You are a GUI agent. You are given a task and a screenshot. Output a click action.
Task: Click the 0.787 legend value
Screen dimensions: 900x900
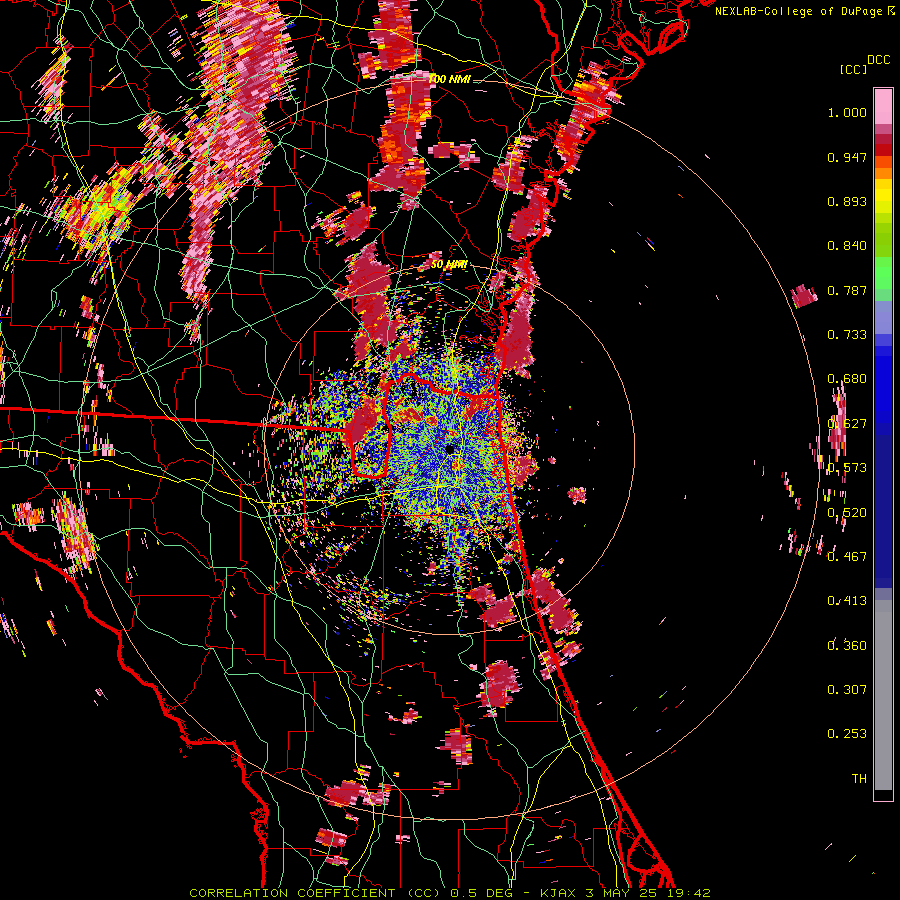tap(847, 290)
